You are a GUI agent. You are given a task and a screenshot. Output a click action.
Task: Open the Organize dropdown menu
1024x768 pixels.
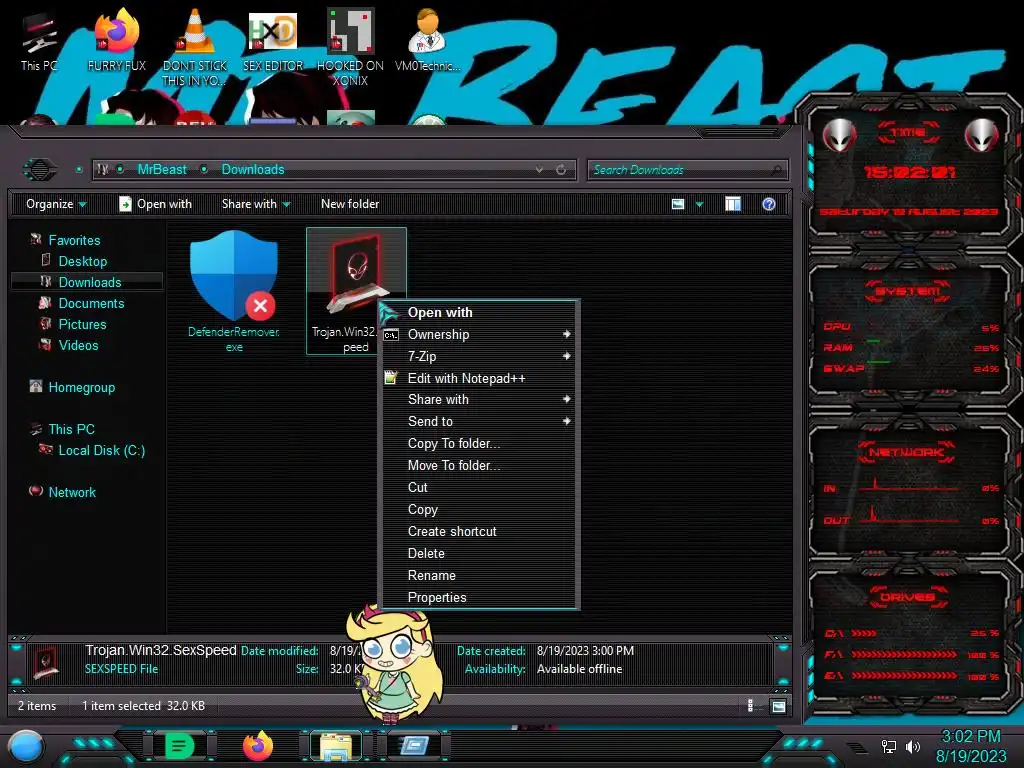56,204
